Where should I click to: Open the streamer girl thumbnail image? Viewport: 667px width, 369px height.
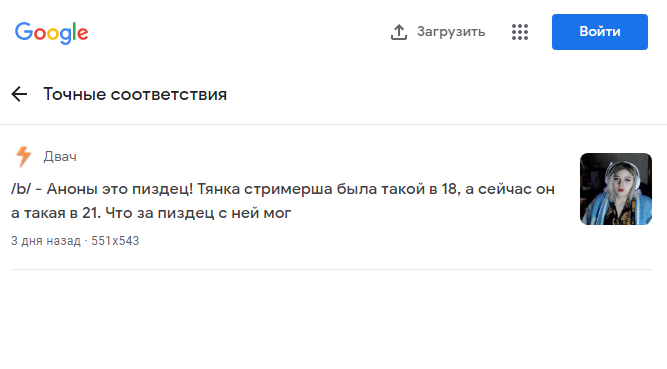tap(616, 189)
